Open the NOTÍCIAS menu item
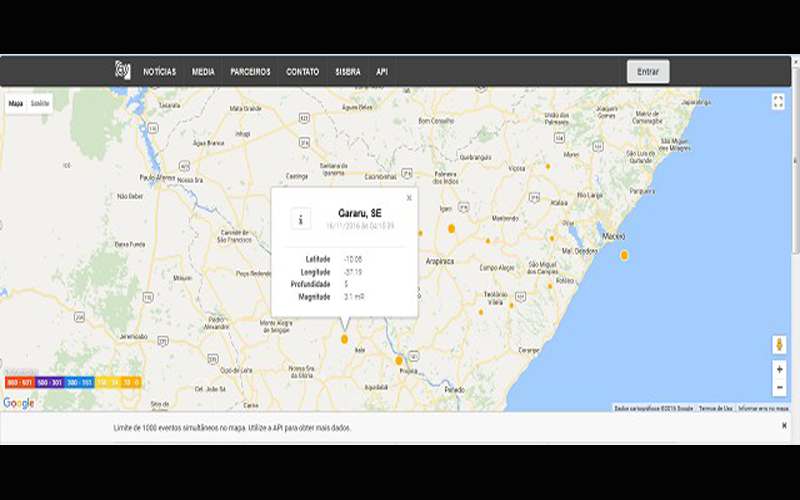 pyautogui.click(x=159, y=72)
